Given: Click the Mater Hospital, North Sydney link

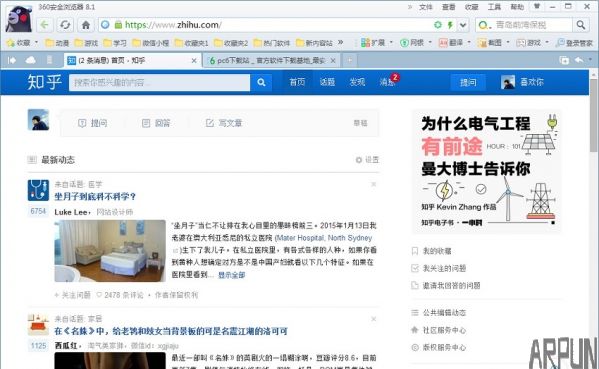Looking at the screenshot, I should (323, 238).
